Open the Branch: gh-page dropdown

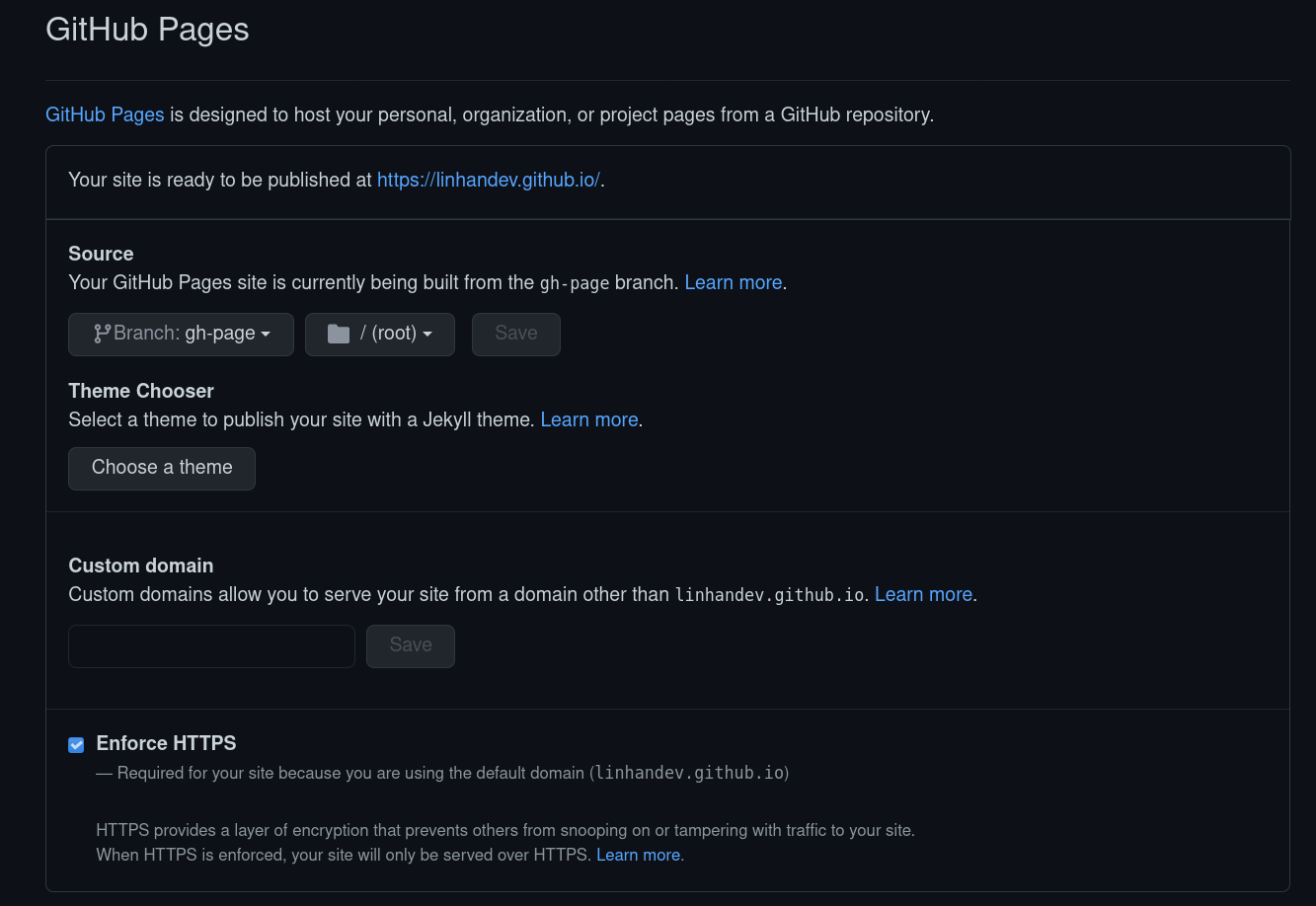coord(181,334)
